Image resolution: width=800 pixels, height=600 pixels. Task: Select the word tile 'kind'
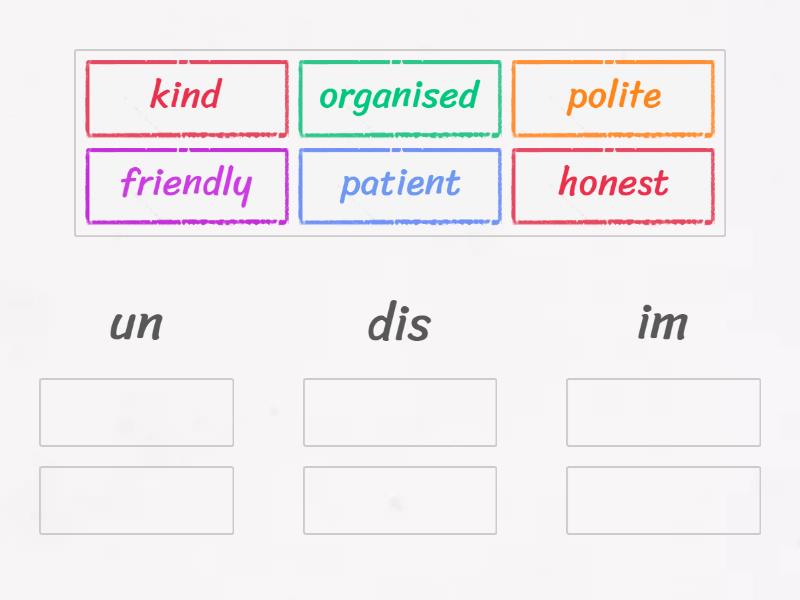(186, 96)
